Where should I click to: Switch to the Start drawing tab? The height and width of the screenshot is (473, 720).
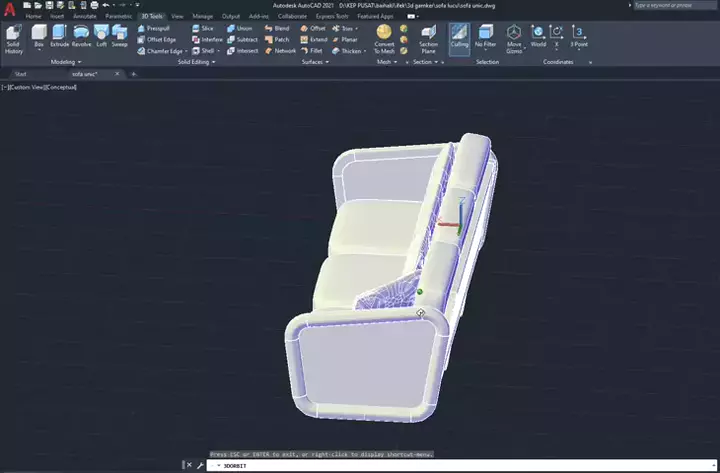20,74
